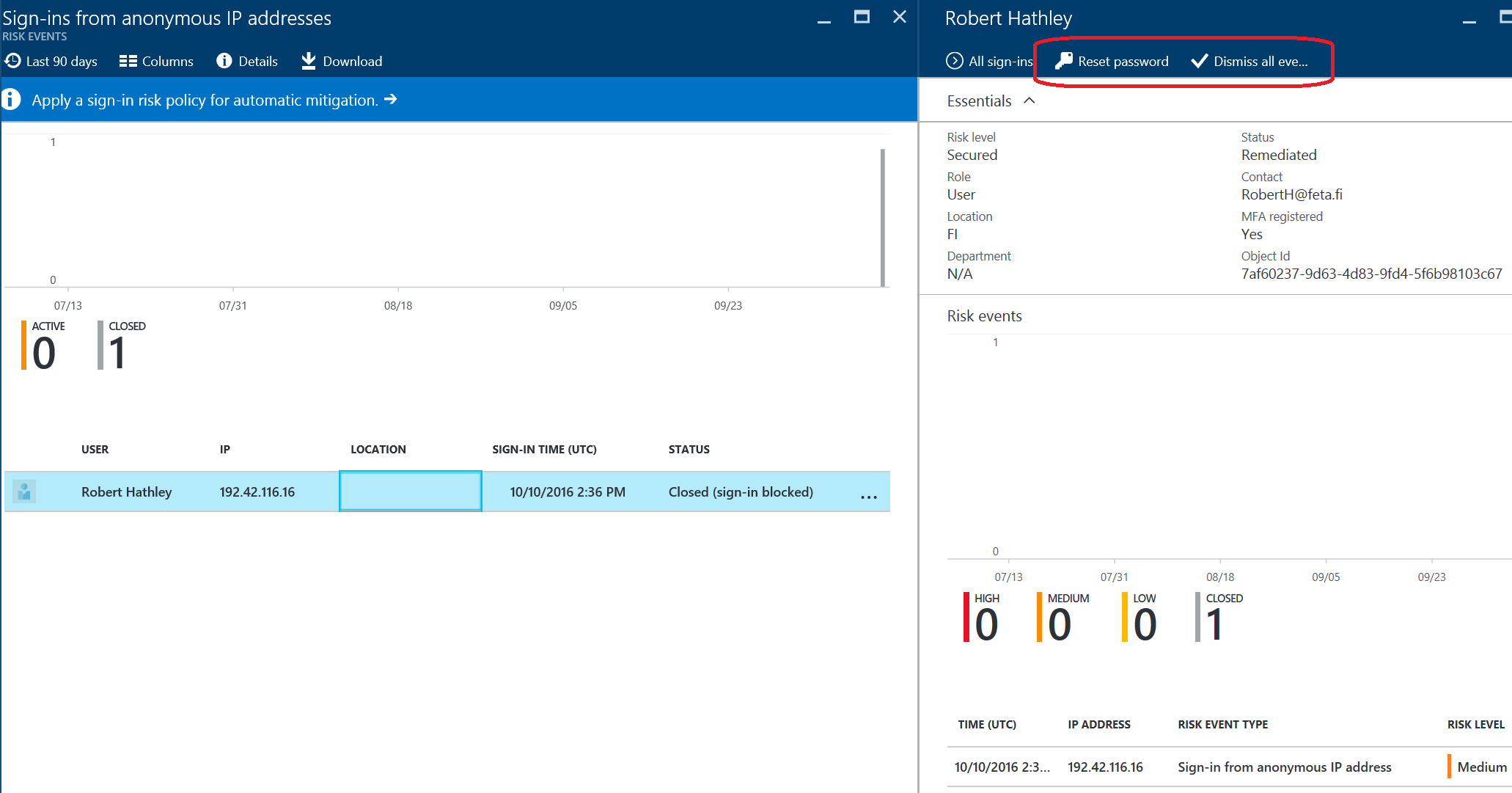Click the Dismiss all events checkmark icon
The image size is (1512, 793).
1199,61
